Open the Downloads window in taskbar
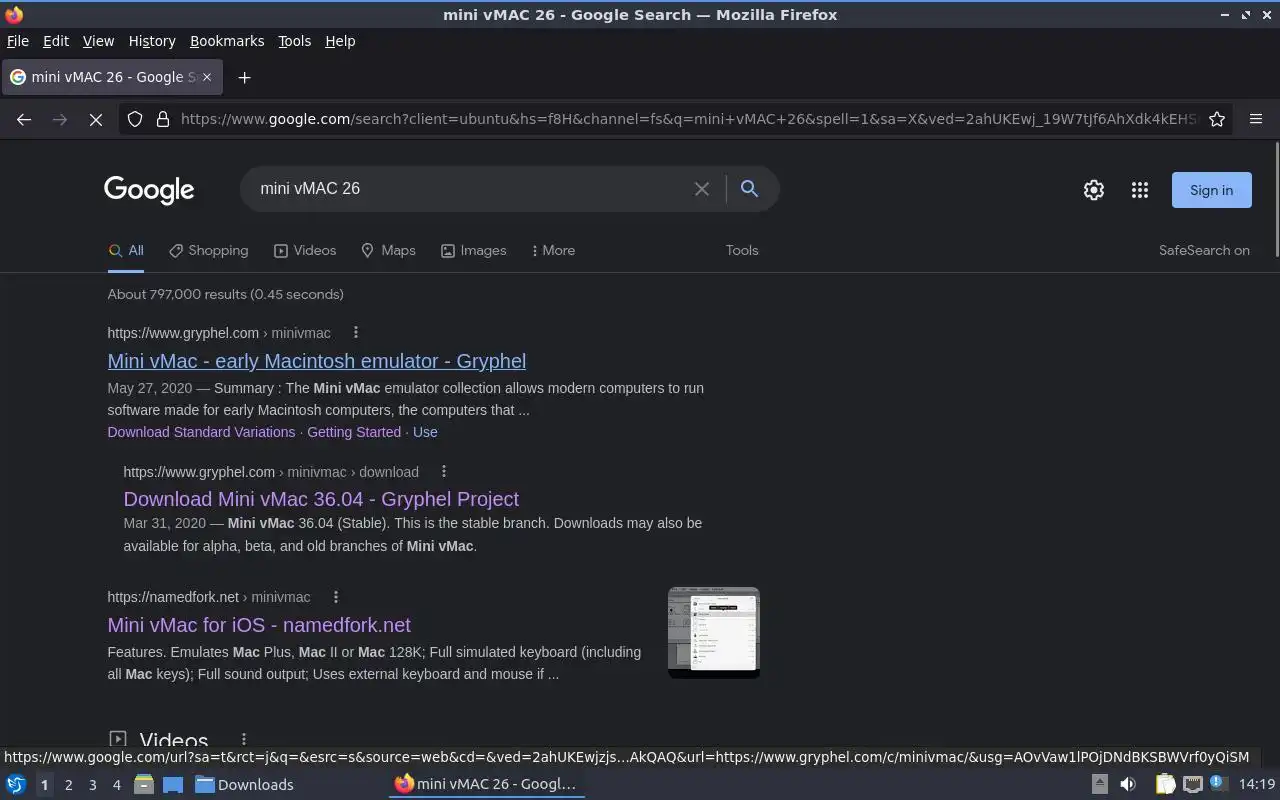 tap(244, 785)
